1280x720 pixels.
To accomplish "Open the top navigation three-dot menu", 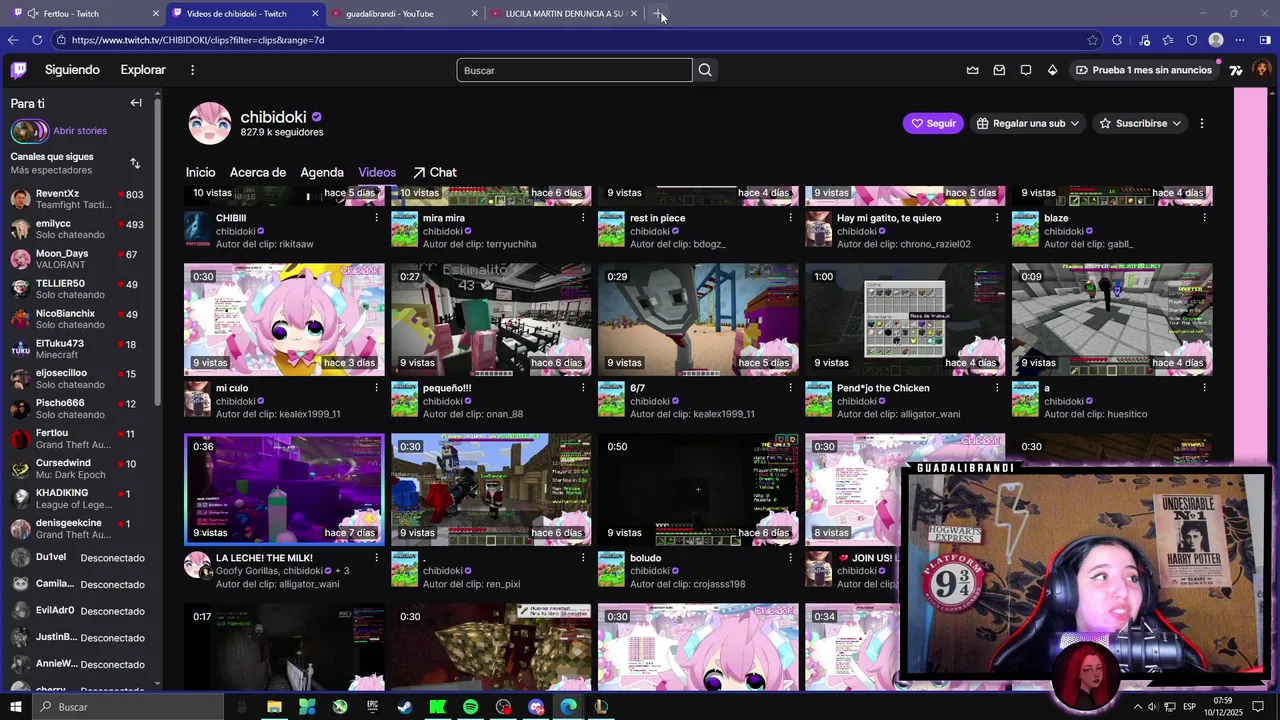I will 192,70.
